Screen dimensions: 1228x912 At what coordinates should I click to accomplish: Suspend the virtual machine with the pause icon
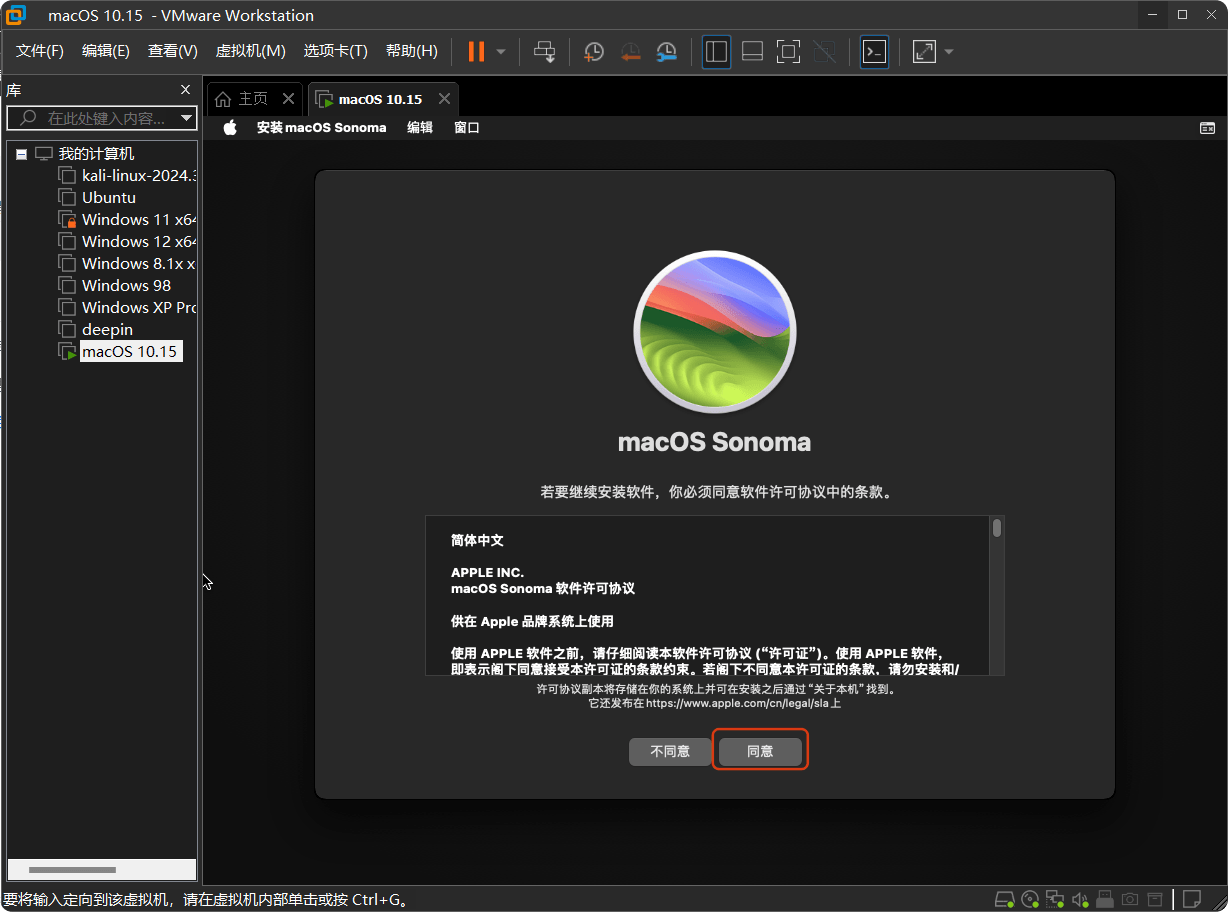(x=477, y=51)
